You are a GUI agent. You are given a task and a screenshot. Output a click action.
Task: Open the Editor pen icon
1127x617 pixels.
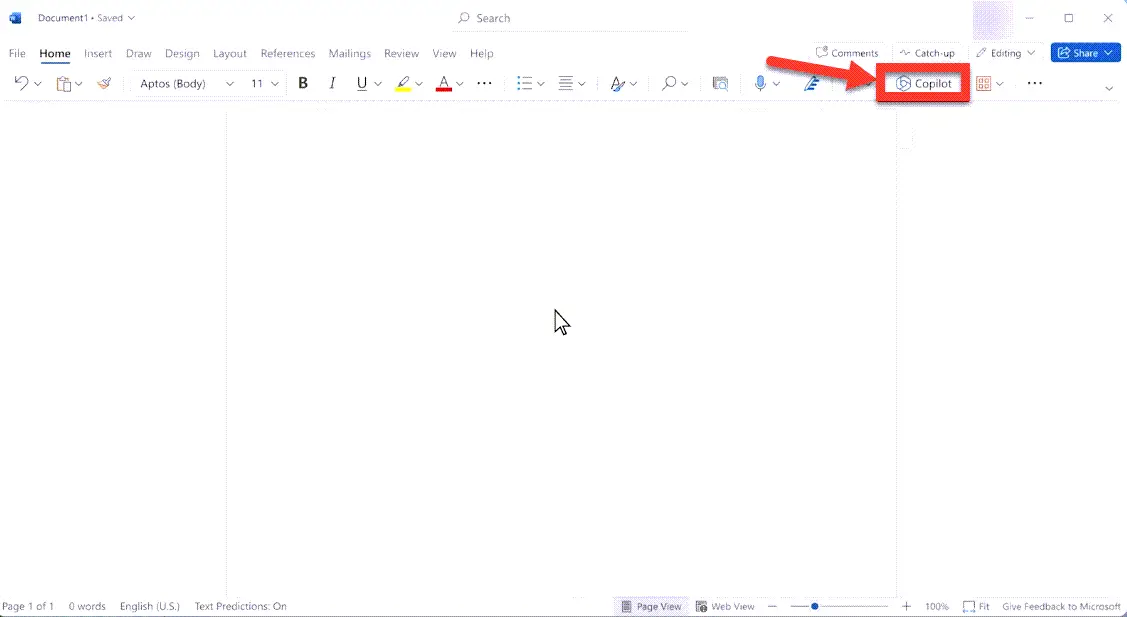pos(811,83)
